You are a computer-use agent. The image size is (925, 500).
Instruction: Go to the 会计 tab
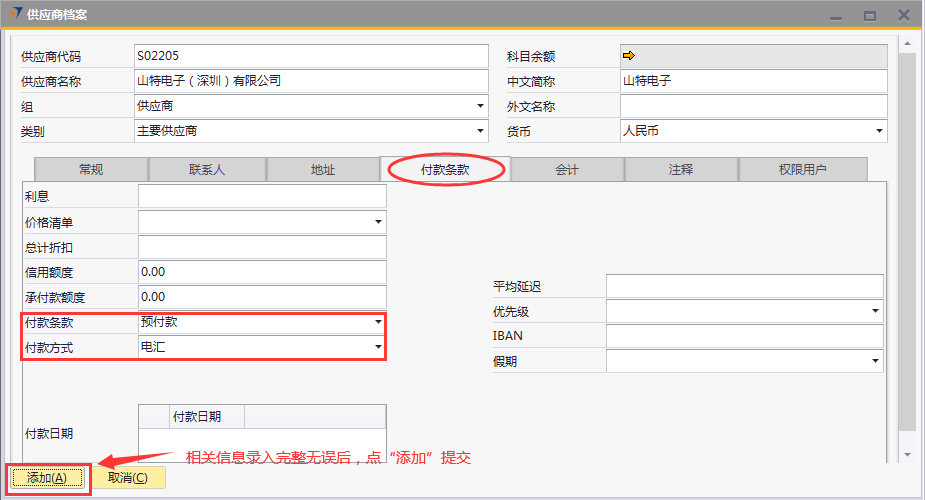(567, 170)
